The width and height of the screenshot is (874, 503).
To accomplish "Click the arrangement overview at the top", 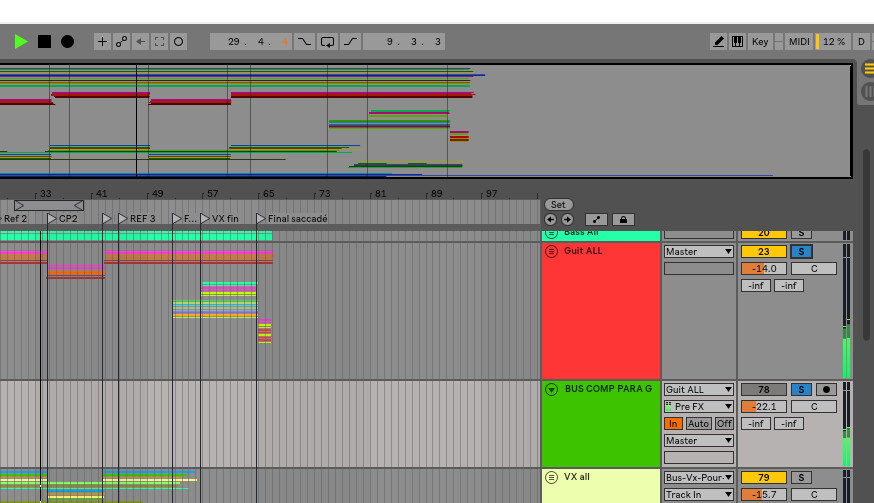I will pos(426,121).
